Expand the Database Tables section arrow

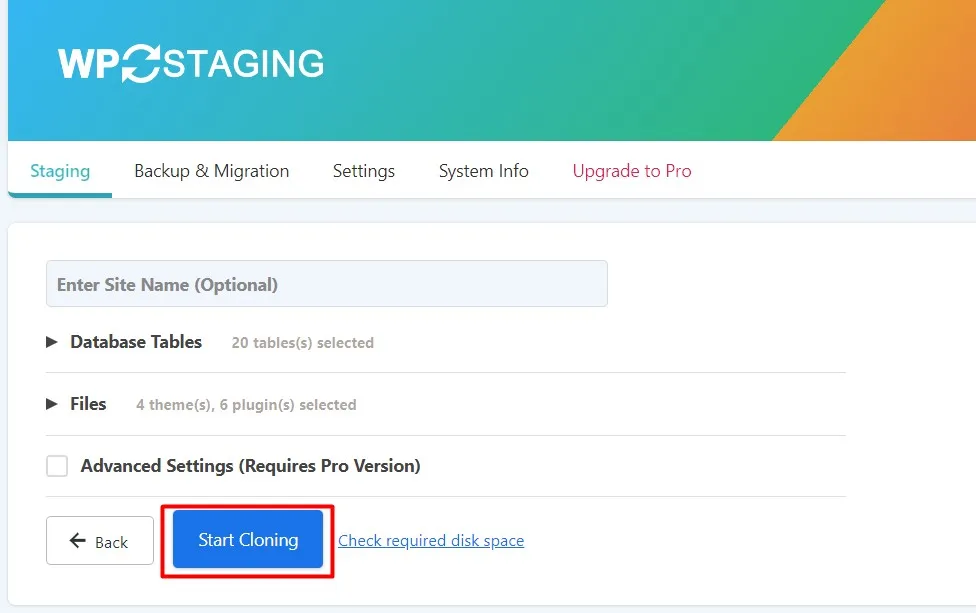(52, 342)
